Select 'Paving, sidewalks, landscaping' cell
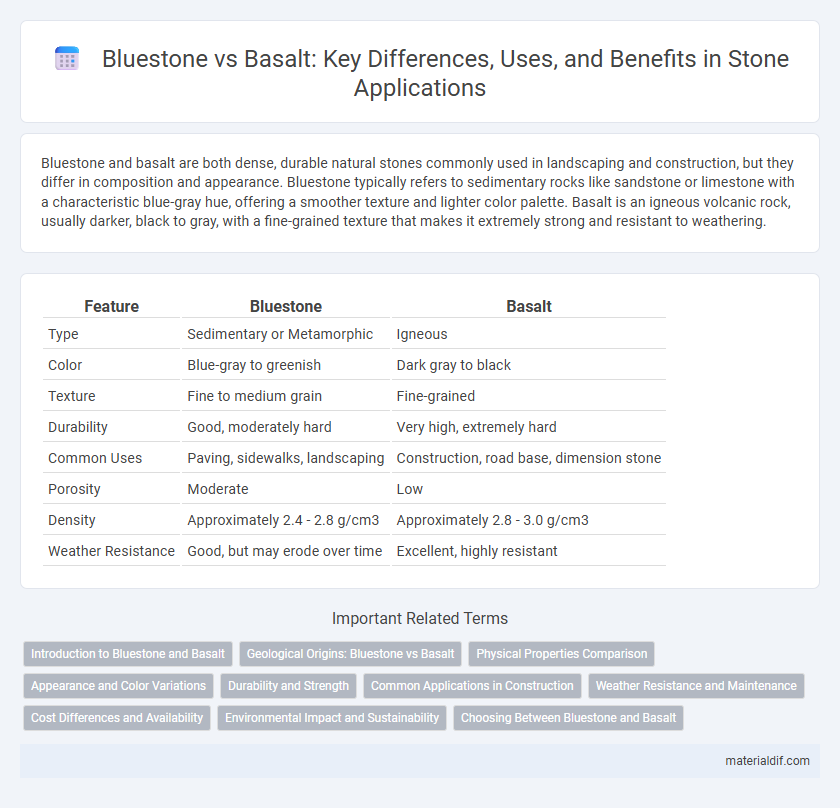840x808 pixels. [286, 458]
